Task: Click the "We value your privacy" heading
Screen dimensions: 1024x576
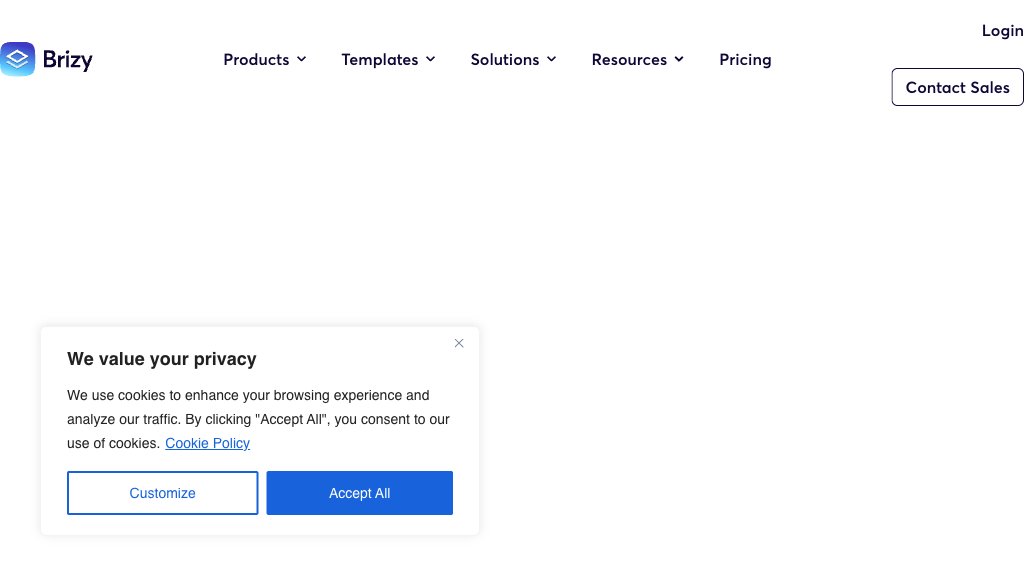Action: 162,359
